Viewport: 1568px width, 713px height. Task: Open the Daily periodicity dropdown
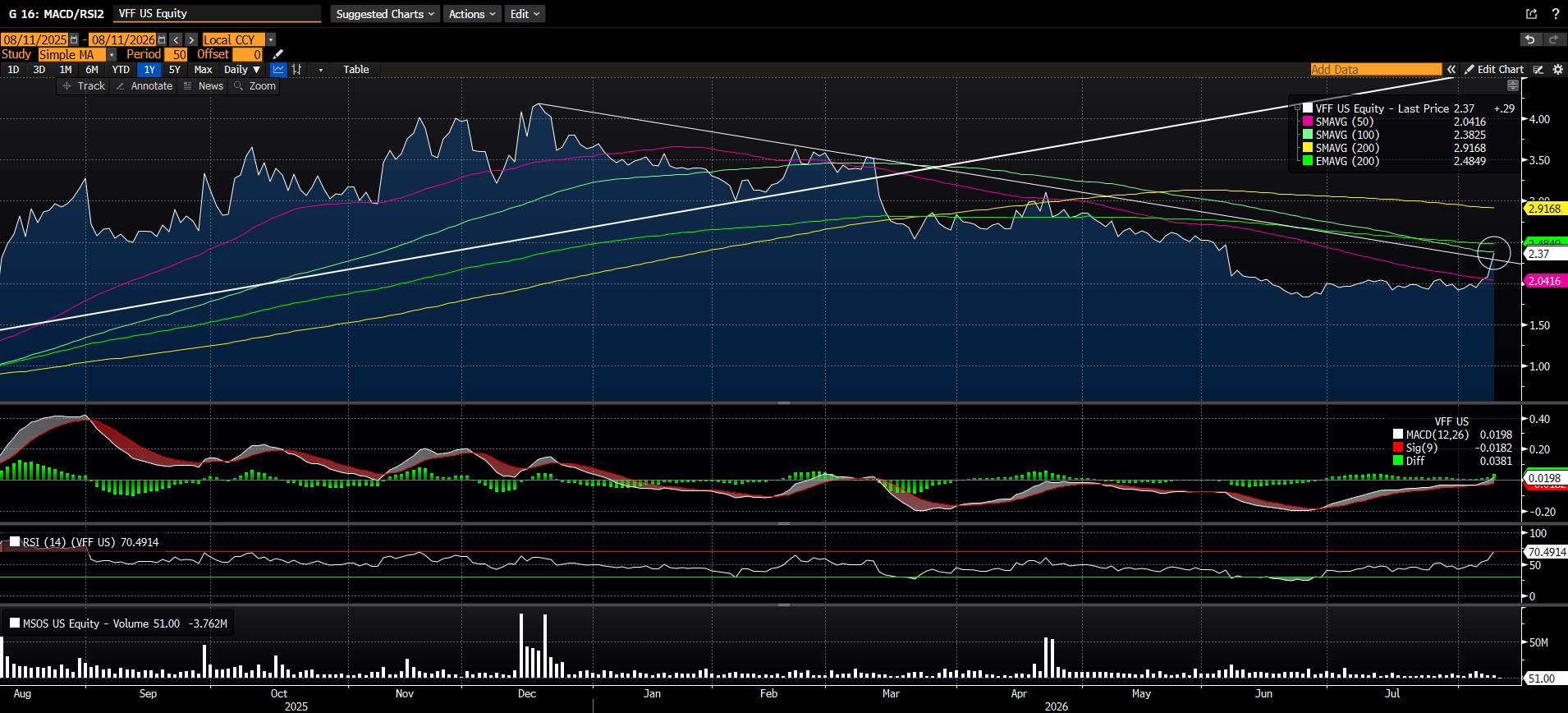(241, 70)
